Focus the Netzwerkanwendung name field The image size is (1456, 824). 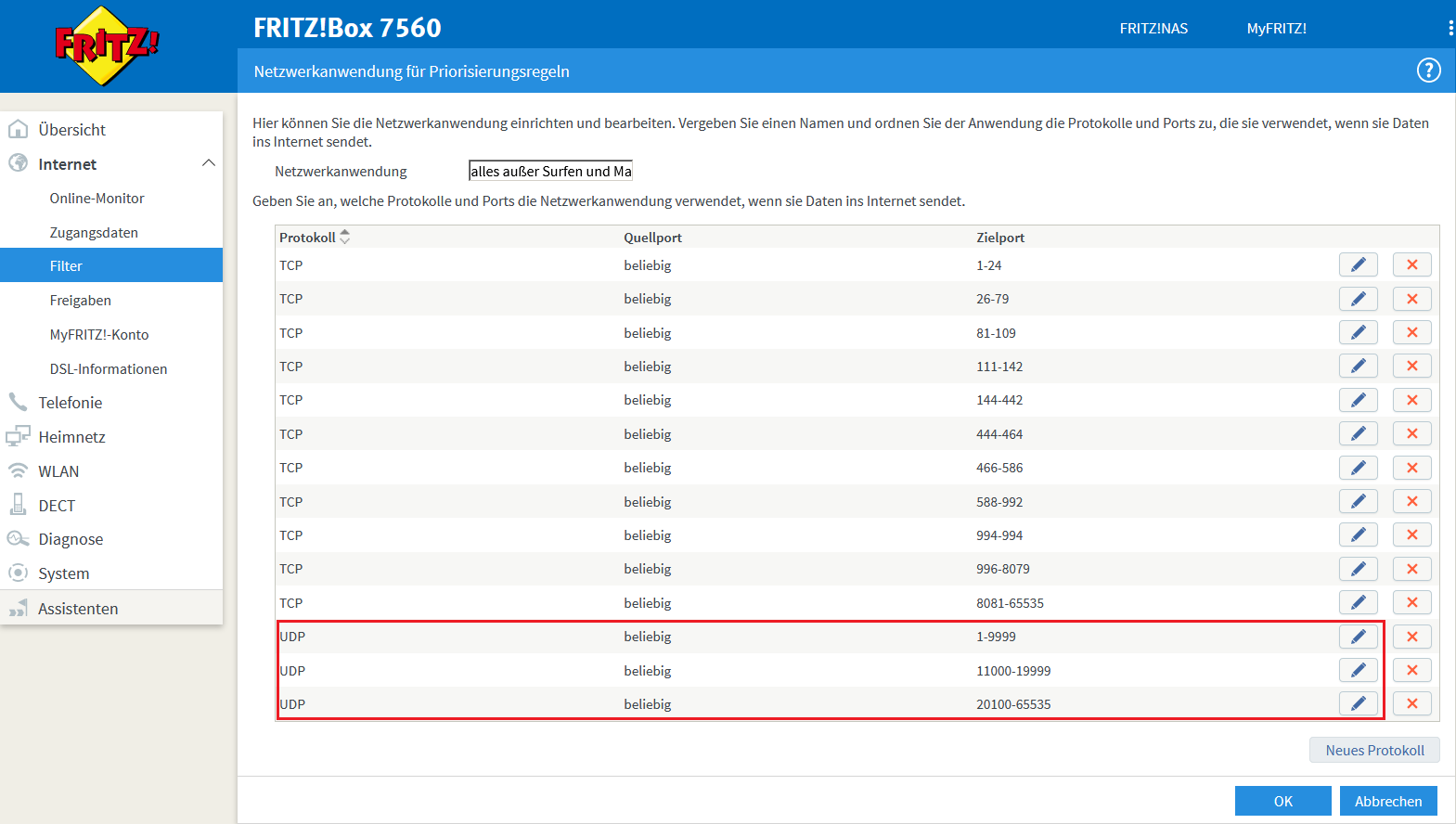(550, 171)
